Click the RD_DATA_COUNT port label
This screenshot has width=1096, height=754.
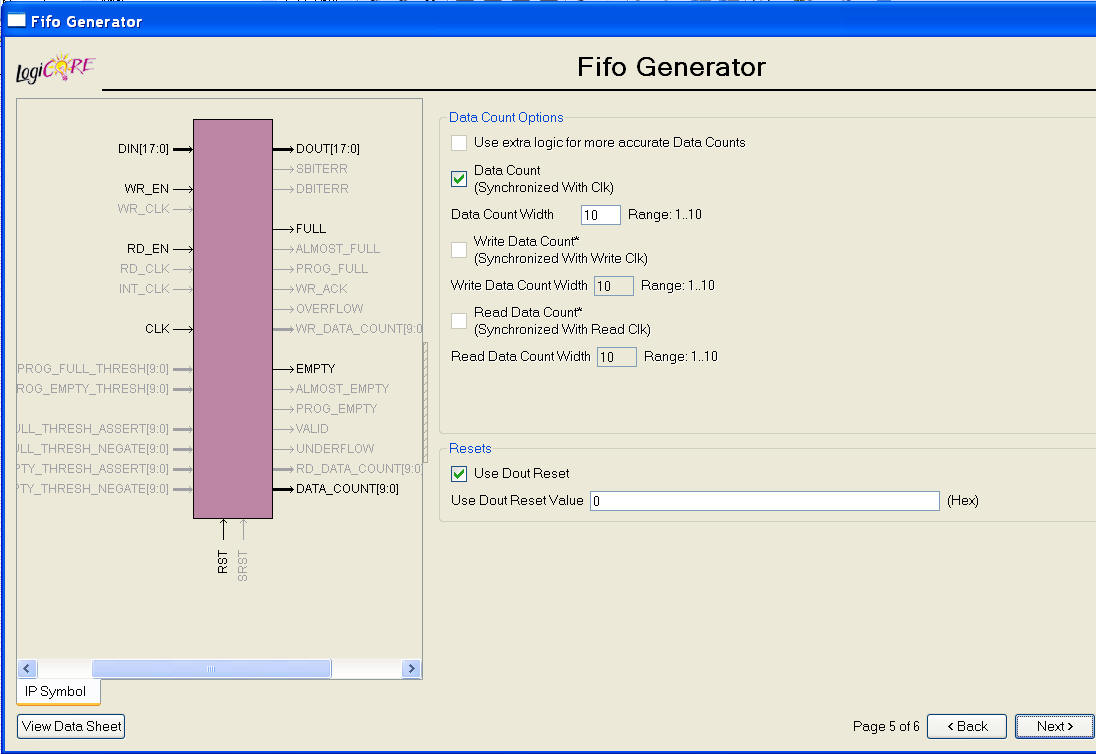tap(359, 469)
